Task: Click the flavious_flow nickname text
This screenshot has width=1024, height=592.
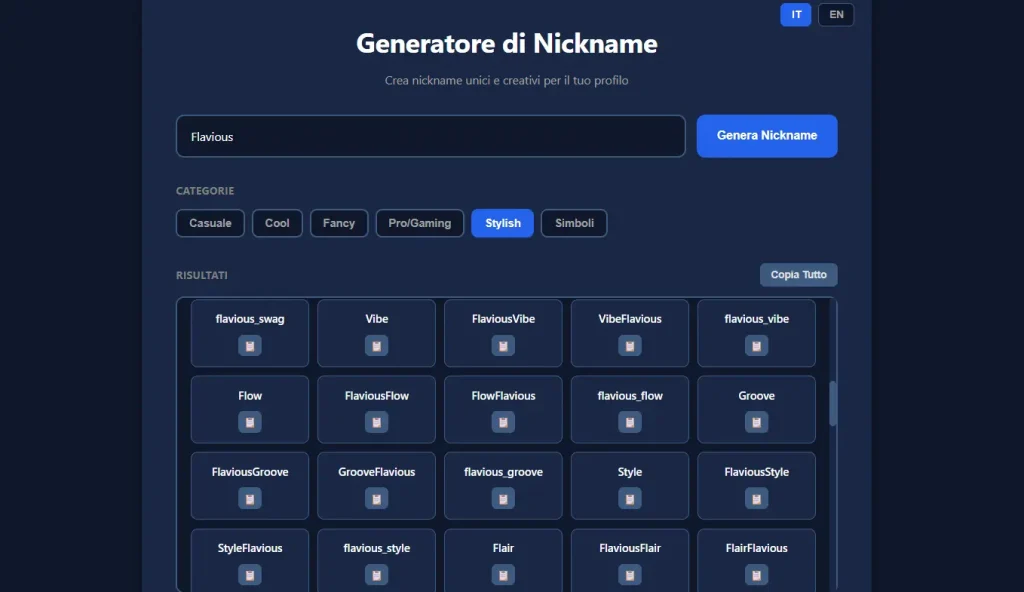Action: click(x=630, y=395)
